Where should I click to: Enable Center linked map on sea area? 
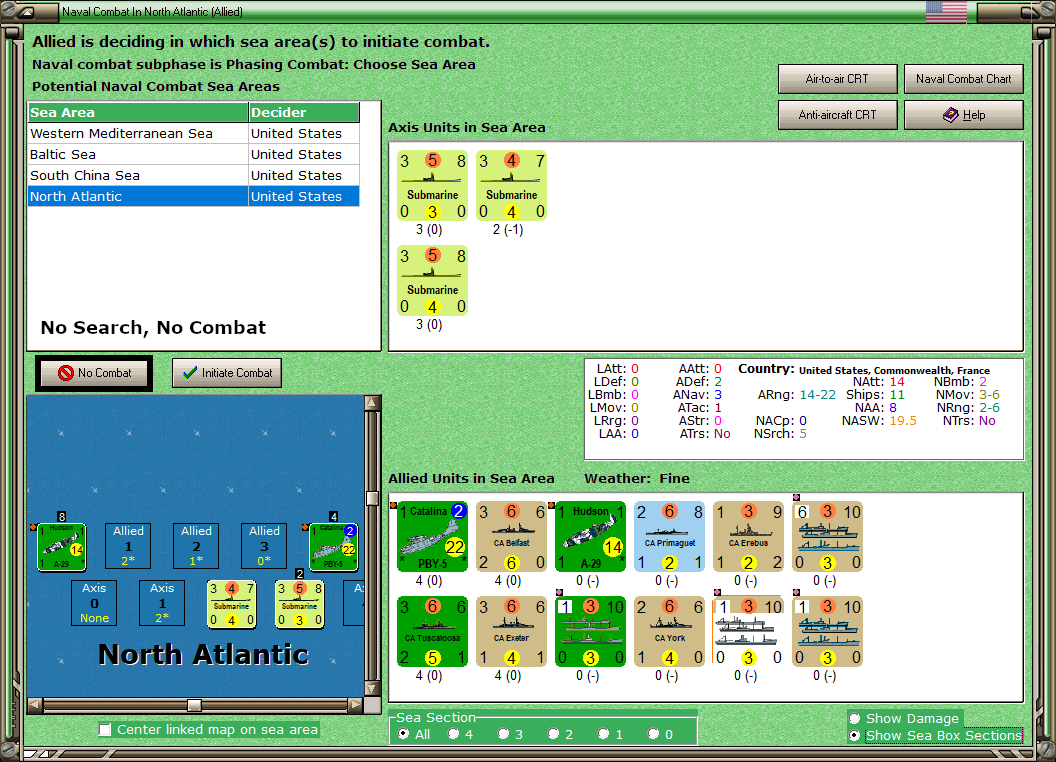105,730
